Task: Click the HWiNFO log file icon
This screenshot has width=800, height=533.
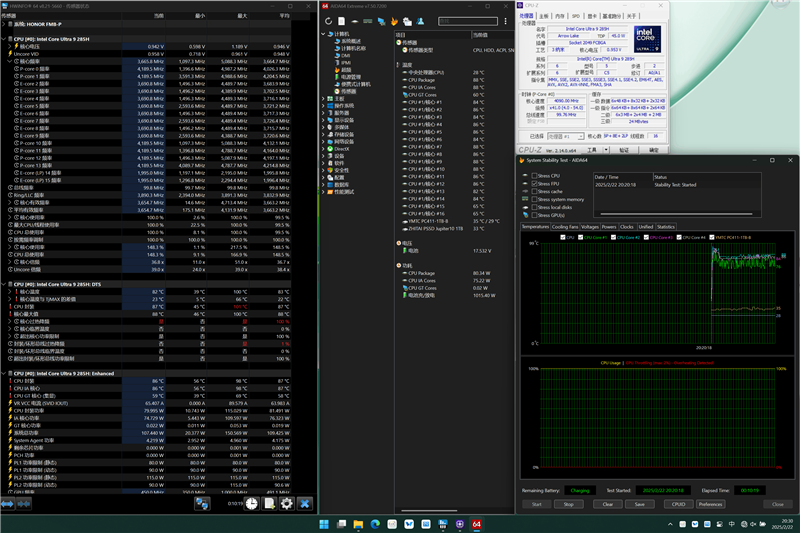Action: (x=269, y=503)
